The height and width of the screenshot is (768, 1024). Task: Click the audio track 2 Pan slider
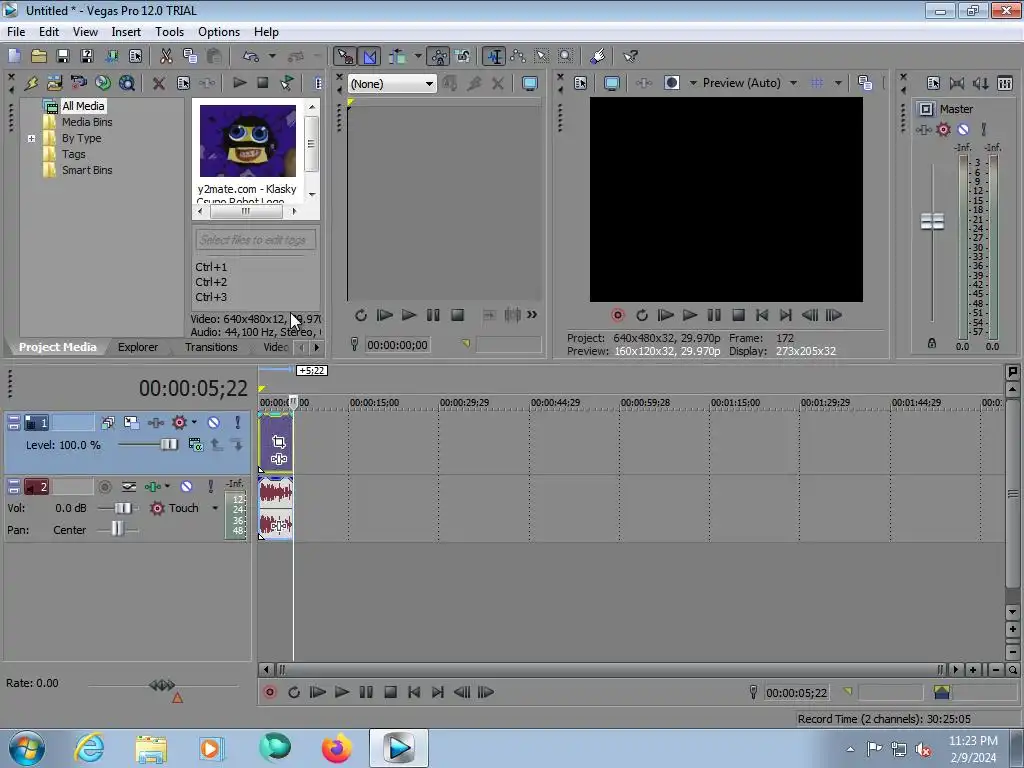coord(118,530)
